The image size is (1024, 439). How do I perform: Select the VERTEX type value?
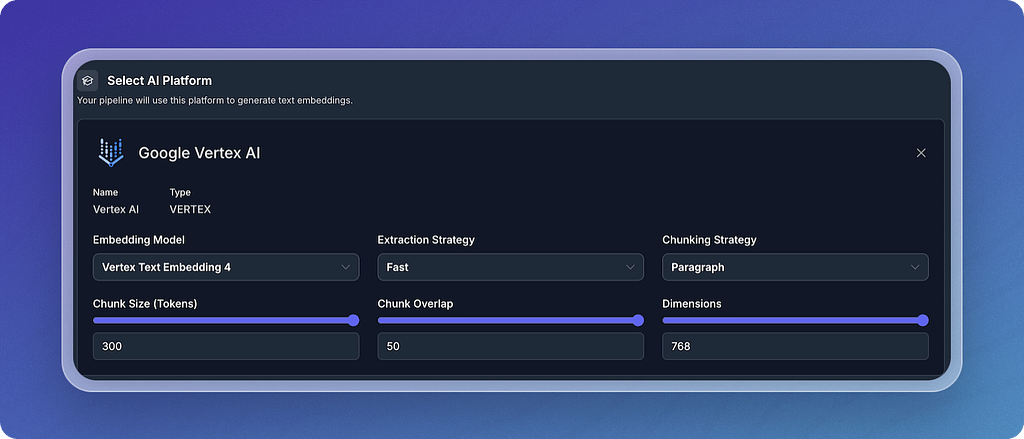[x=190, y=210]
